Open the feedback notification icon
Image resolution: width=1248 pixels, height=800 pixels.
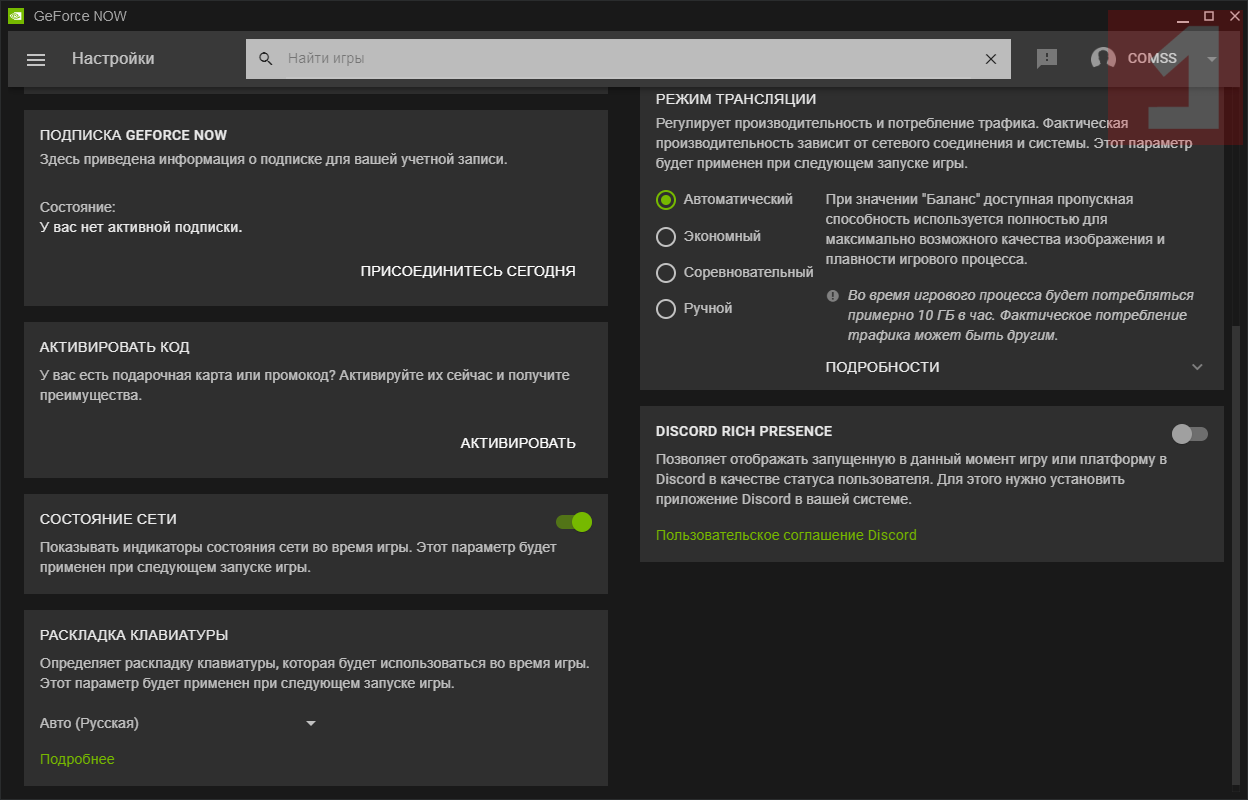click(1047, 59)
